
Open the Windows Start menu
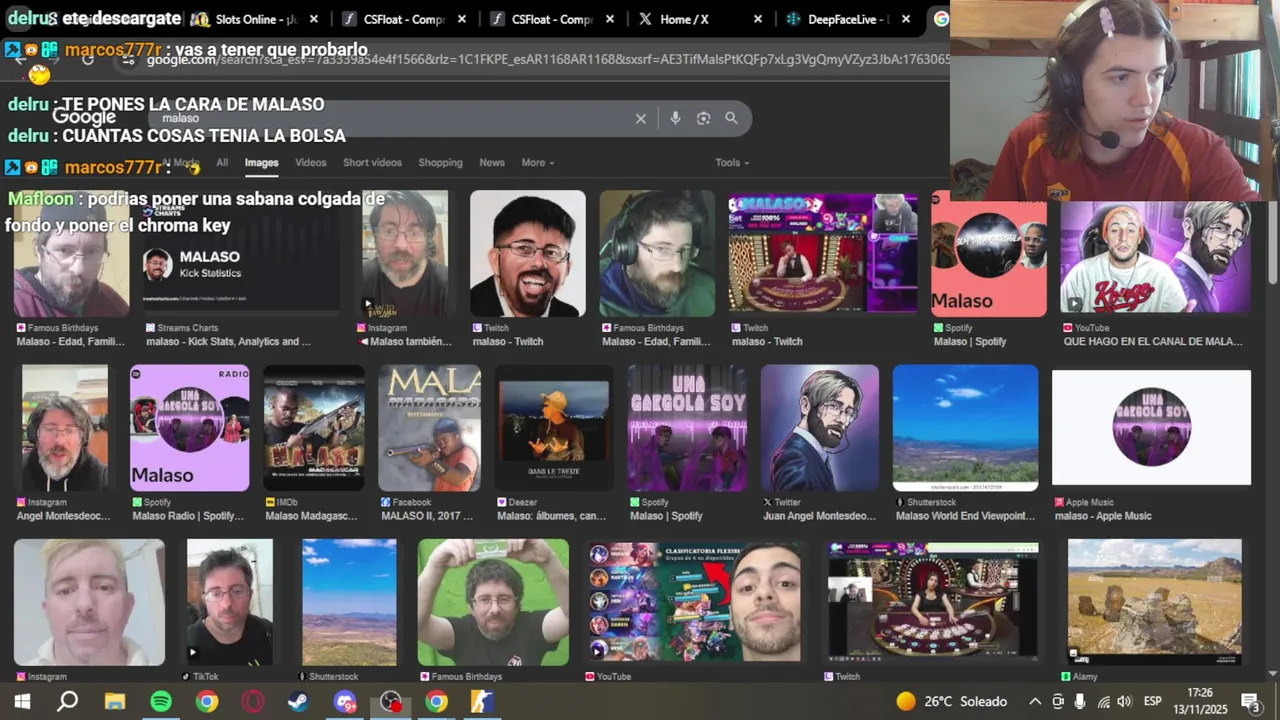[x=22, y=702]
